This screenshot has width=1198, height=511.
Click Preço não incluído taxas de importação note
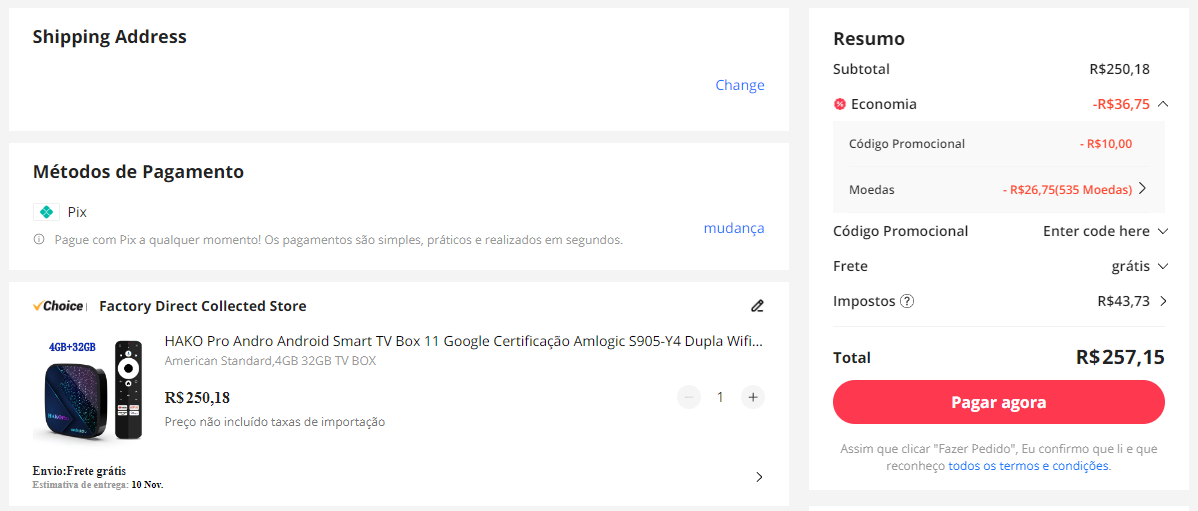[x=275, y=422]
